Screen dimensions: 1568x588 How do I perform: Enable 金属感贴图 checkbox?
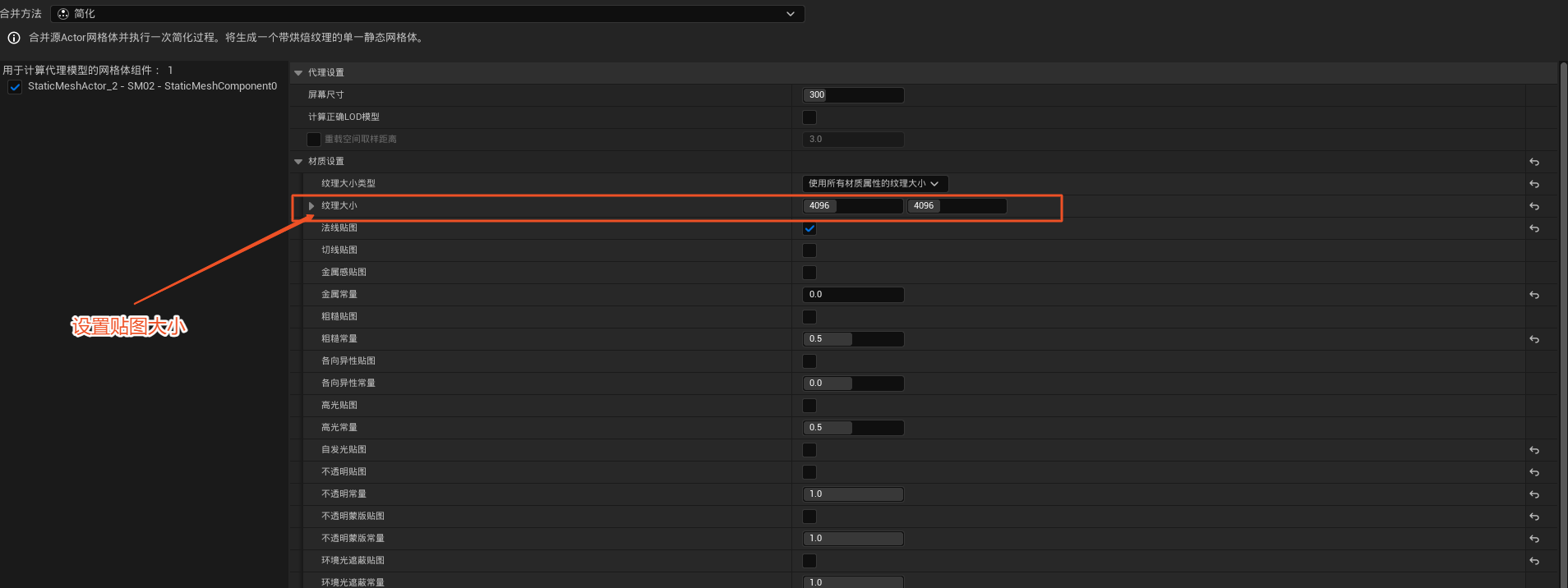(809, 273)
